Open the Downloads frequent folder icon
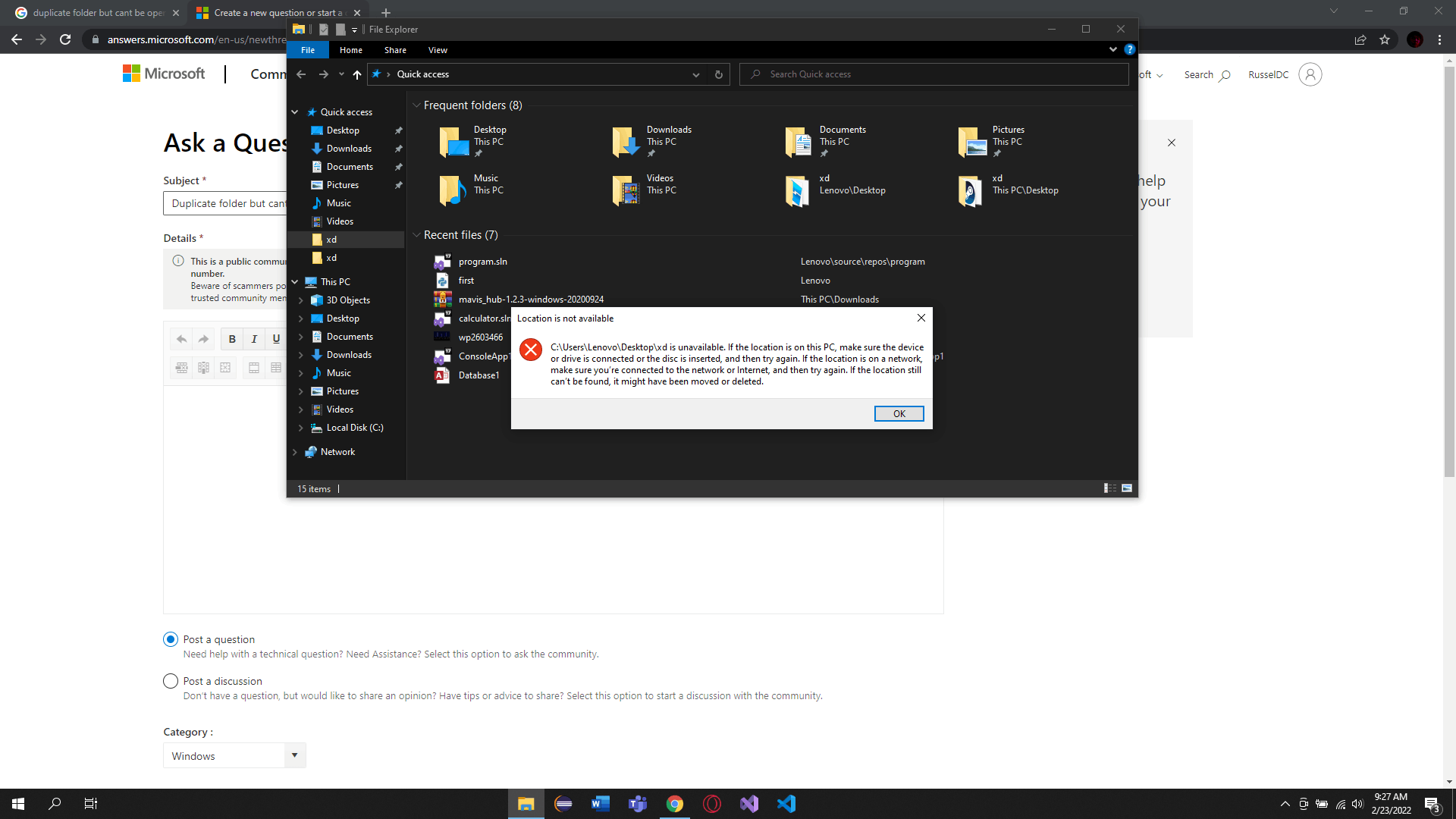The width and height of the screenshot is (1456, 819). [626, 142]
